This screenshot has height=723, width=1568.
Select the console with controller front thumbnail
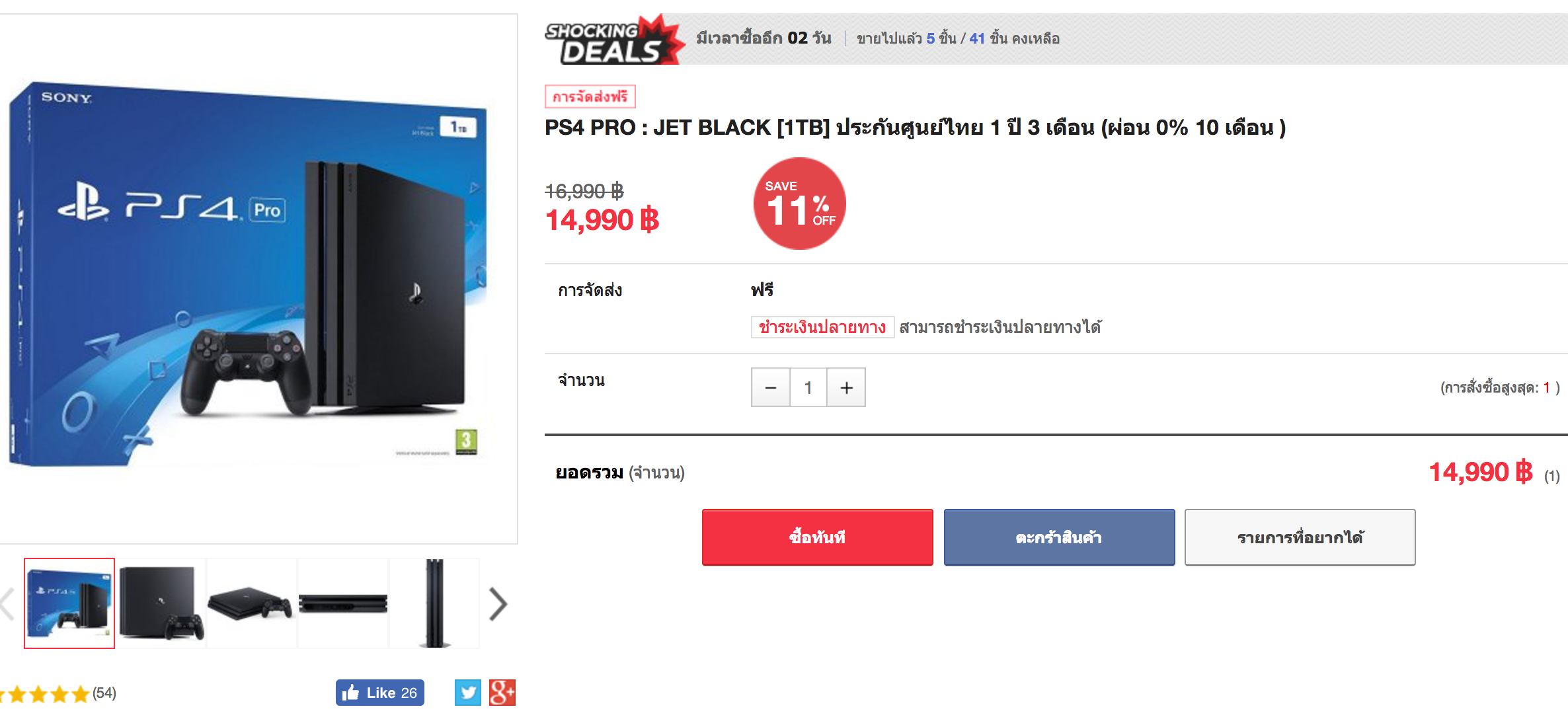162,603
